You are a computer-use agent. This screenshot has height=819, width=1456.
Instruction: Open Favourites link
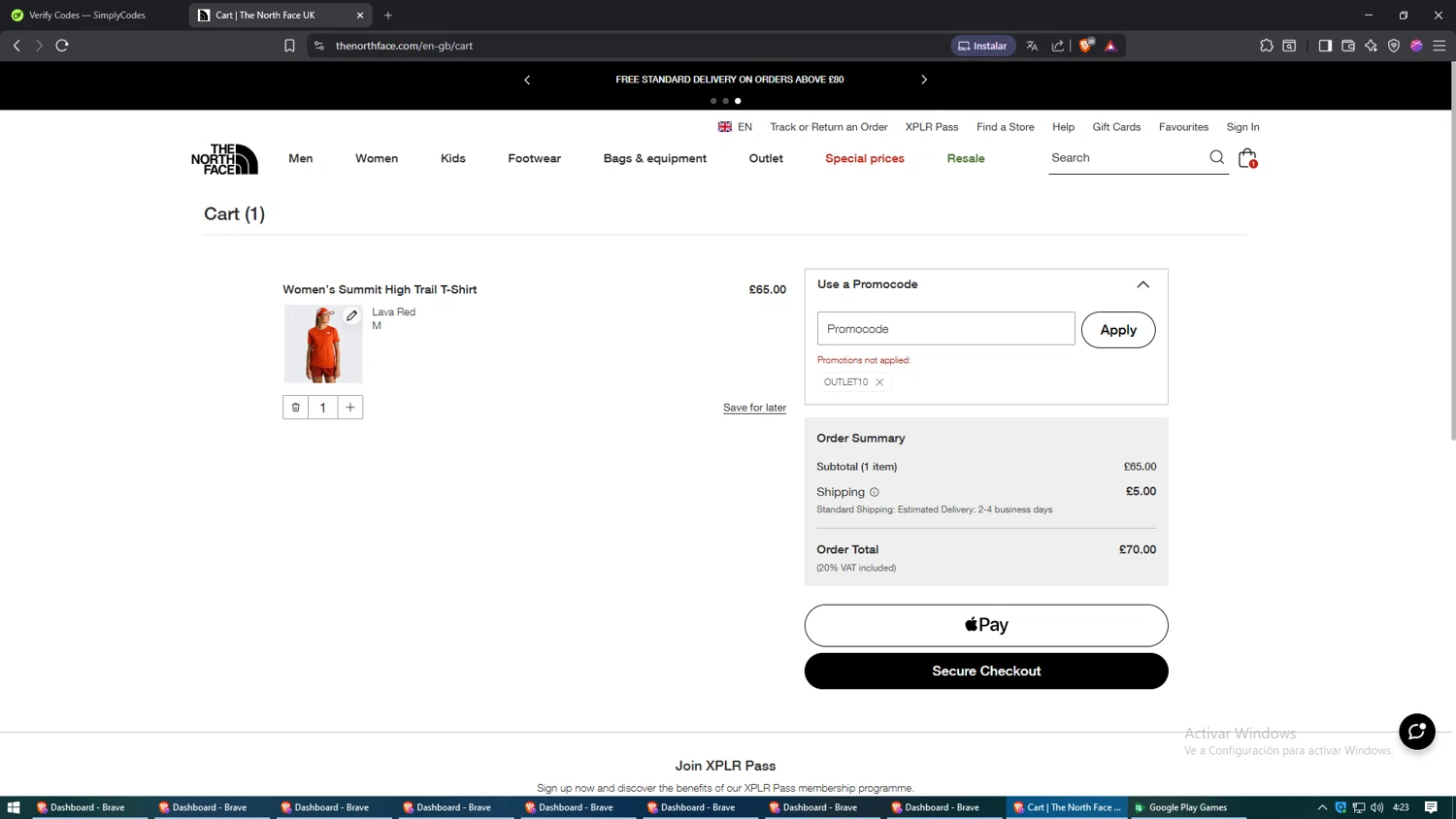tap(1183, 127)
